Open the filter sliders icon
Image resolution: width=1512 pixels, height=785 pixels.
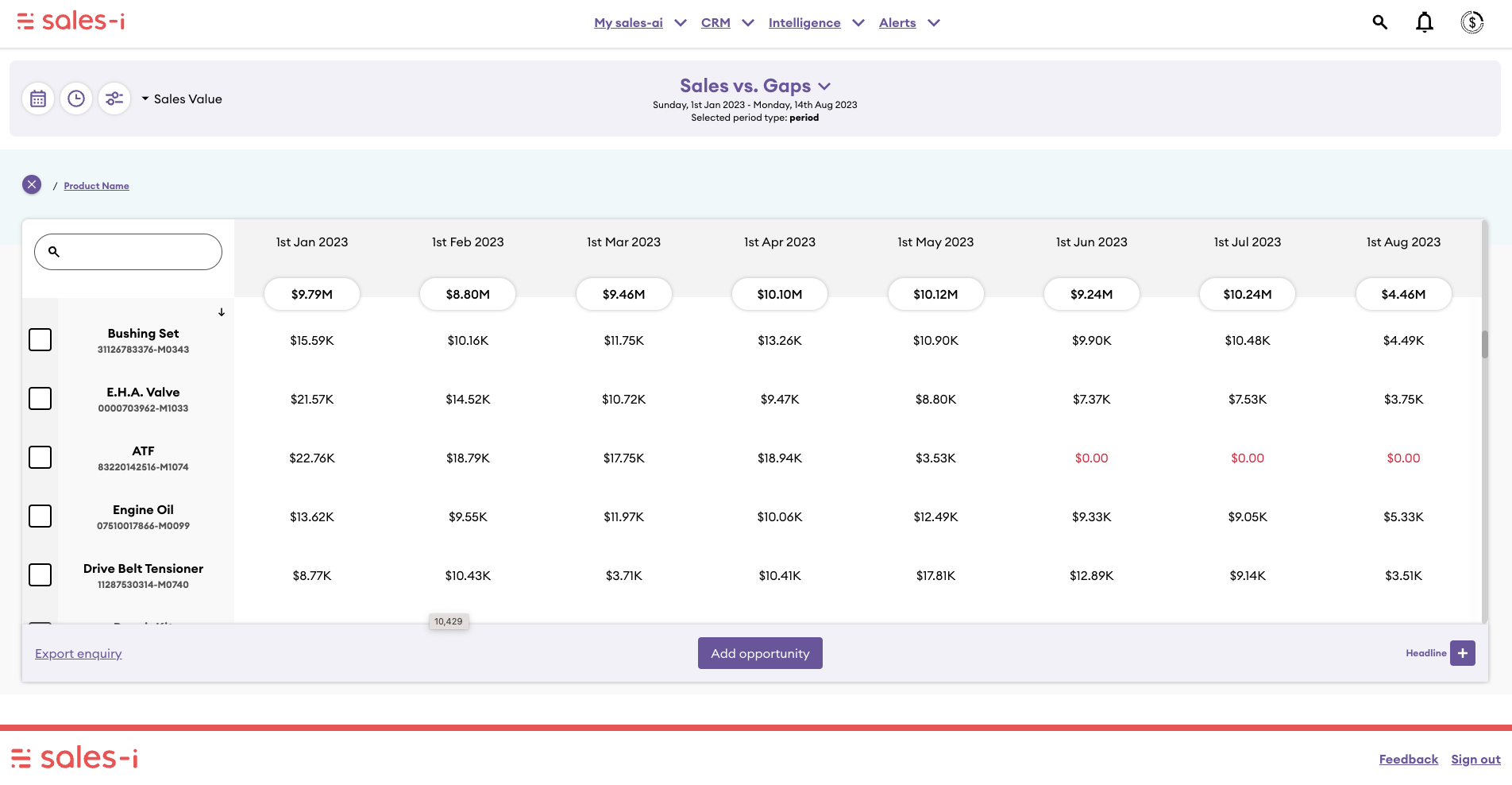(x=114, y=99)
